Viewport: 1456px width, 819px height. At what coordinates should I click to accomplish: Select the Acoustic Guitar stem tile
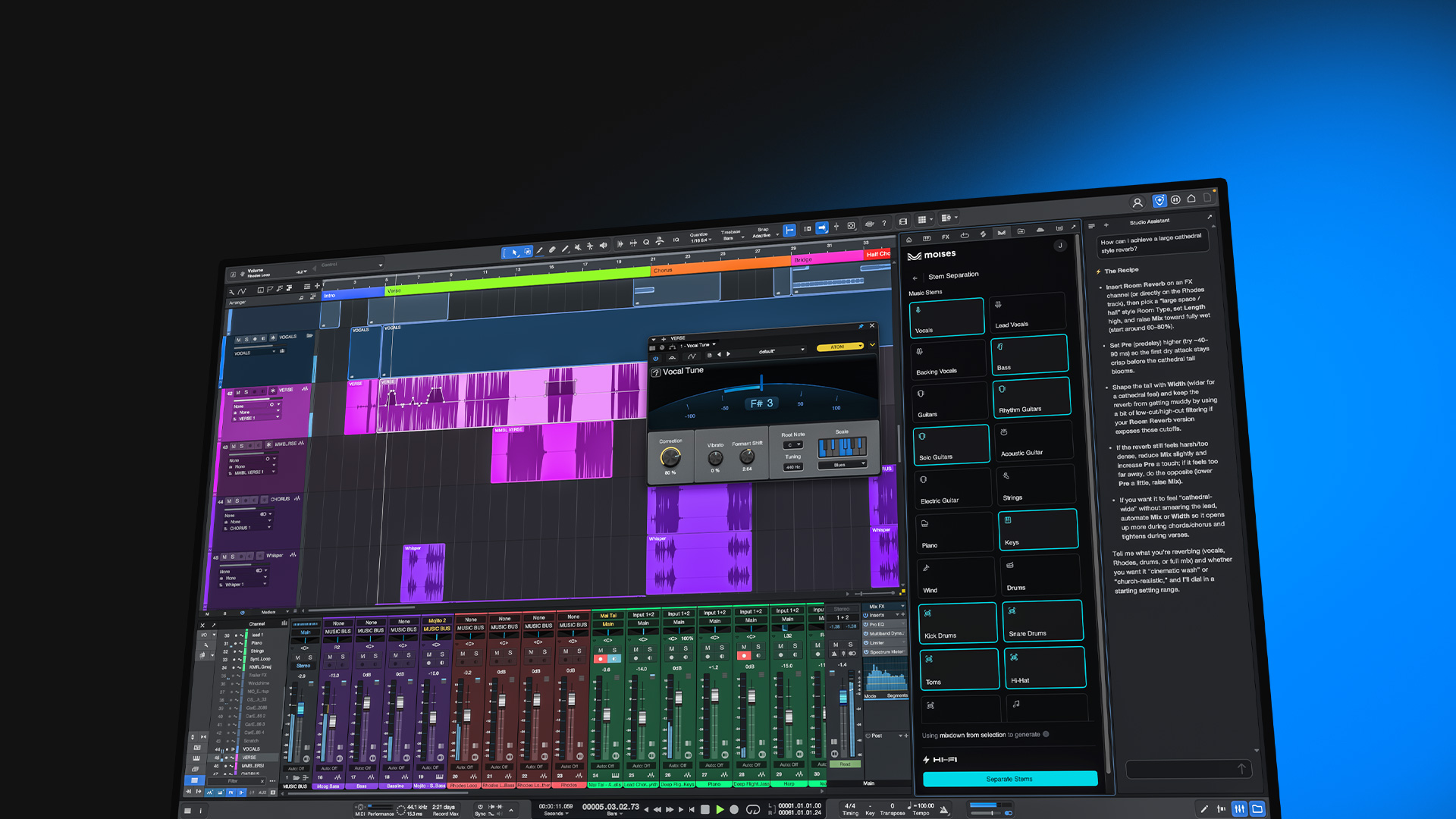tap(1034, 441)
